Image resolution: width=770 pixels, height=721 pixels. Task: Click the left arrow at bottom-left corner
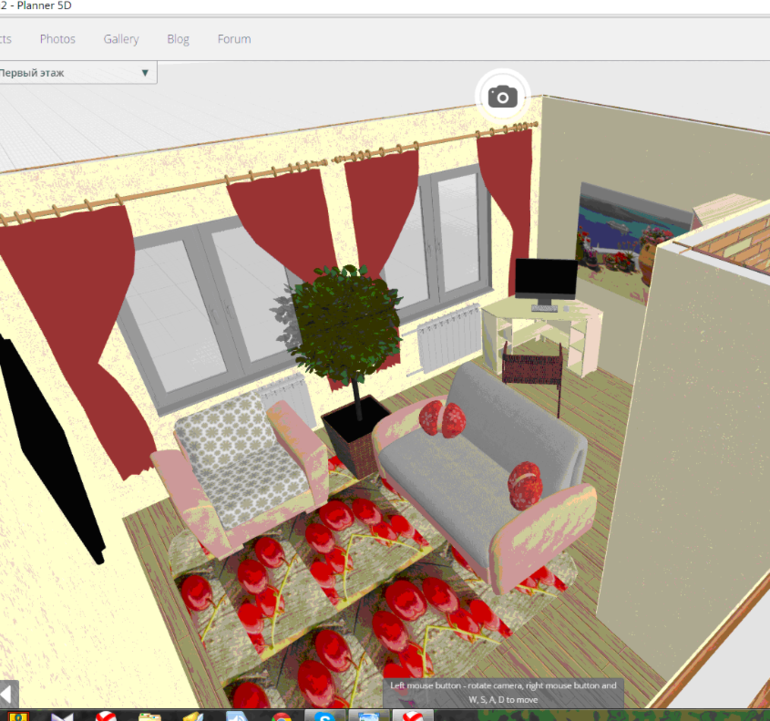[x=8, y=693]
